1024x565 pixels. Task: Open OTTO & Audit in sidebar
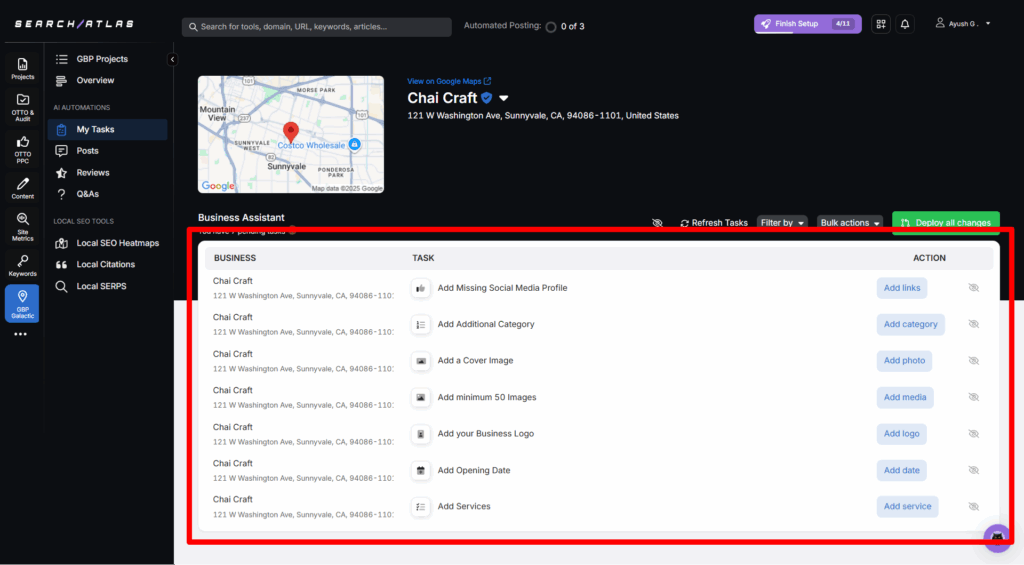coord(22,107)
